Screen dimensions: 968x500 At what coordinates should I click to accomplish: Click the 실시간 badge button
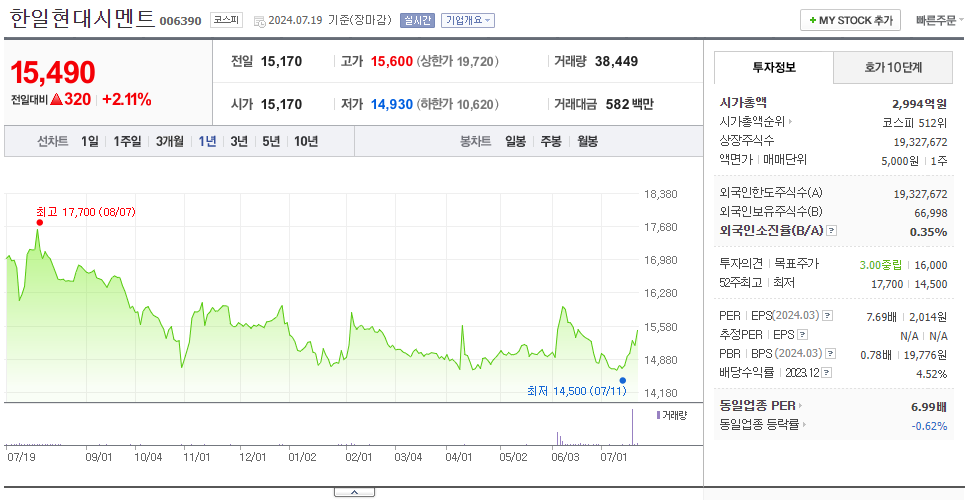pyautogui.click(x=417, y=20)
